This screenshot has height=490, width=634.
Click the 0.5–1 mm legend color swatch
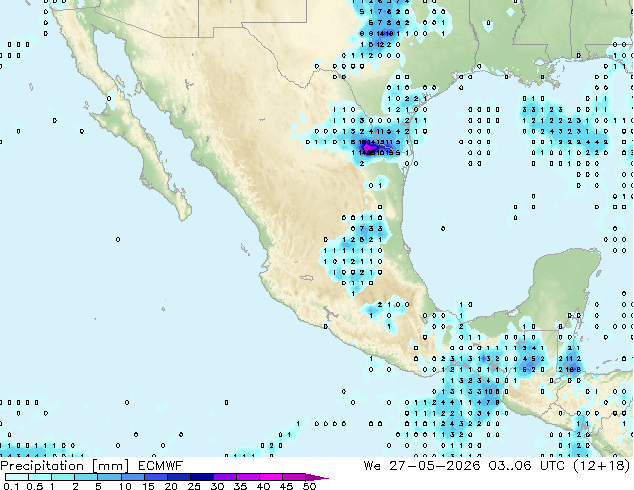[x=40, y=477]
